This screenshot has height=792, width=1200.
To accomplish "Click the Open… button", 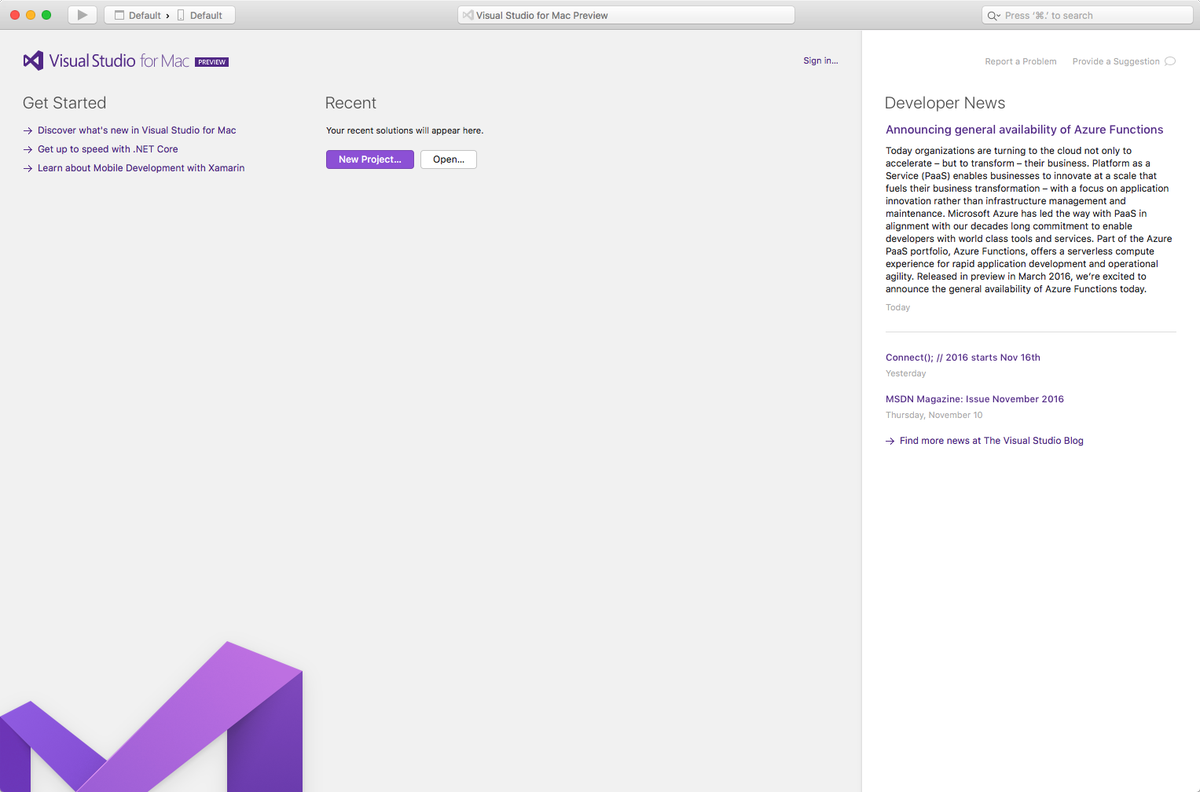I will point(448,159).
